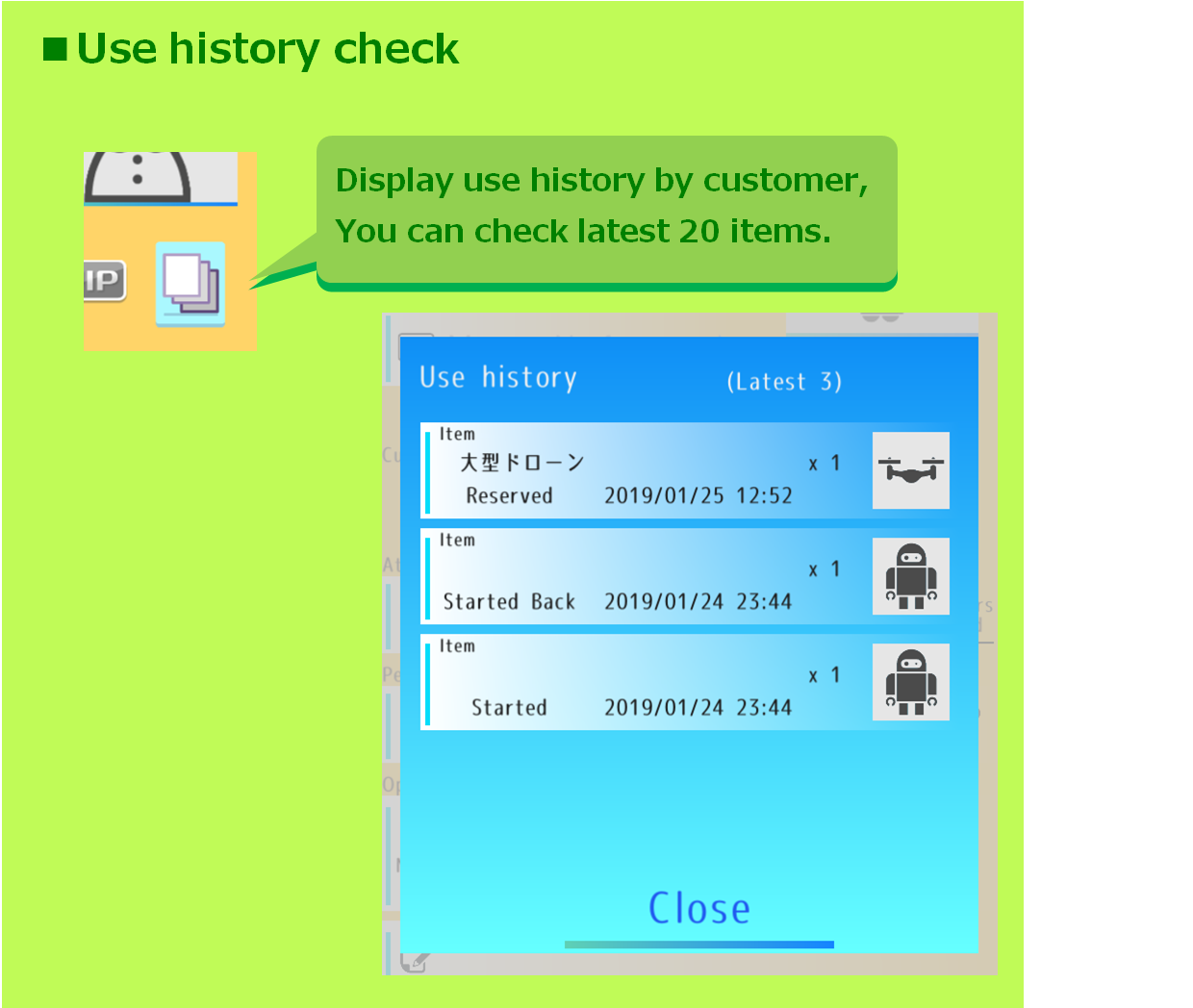Click the drone thumbnail icon
Viewport: 1193px width, 1008px height.
click(910, 470)
